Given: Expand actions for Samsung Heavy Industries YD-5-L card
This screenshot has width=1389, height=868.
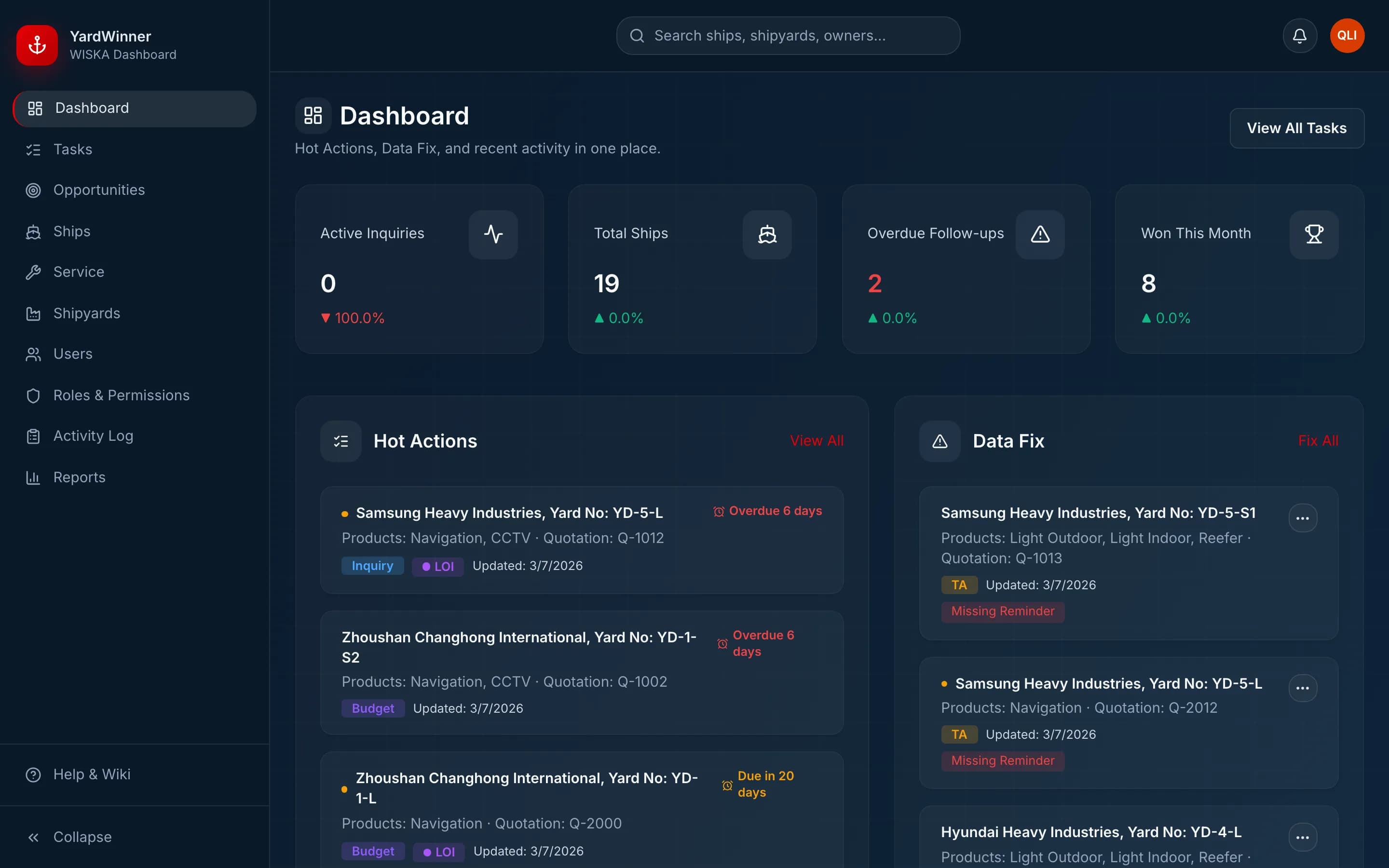Looking at the screenshot, I should [1303, 688].
